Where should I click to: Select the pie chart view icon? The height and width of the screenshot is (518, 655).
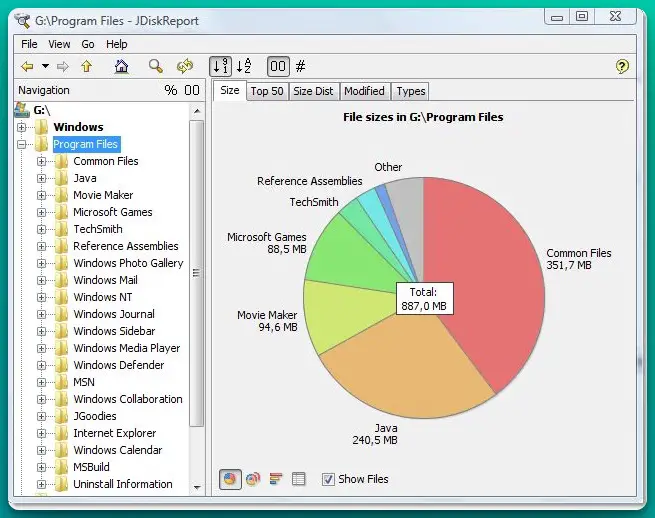click(230, 479)
